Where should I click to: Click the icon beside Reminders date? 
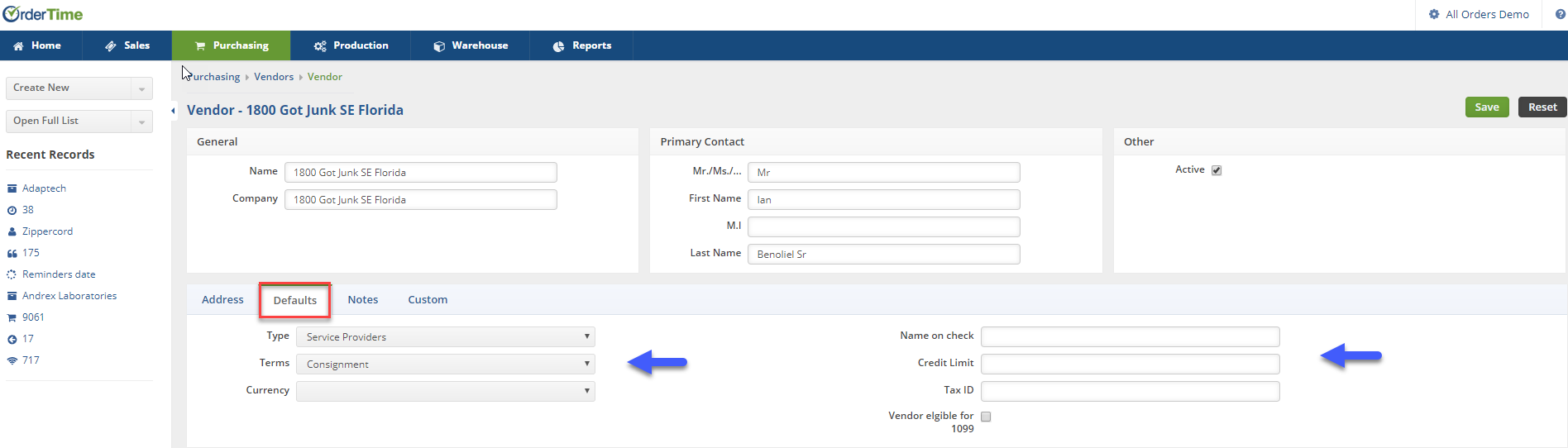tap(12, 274)
